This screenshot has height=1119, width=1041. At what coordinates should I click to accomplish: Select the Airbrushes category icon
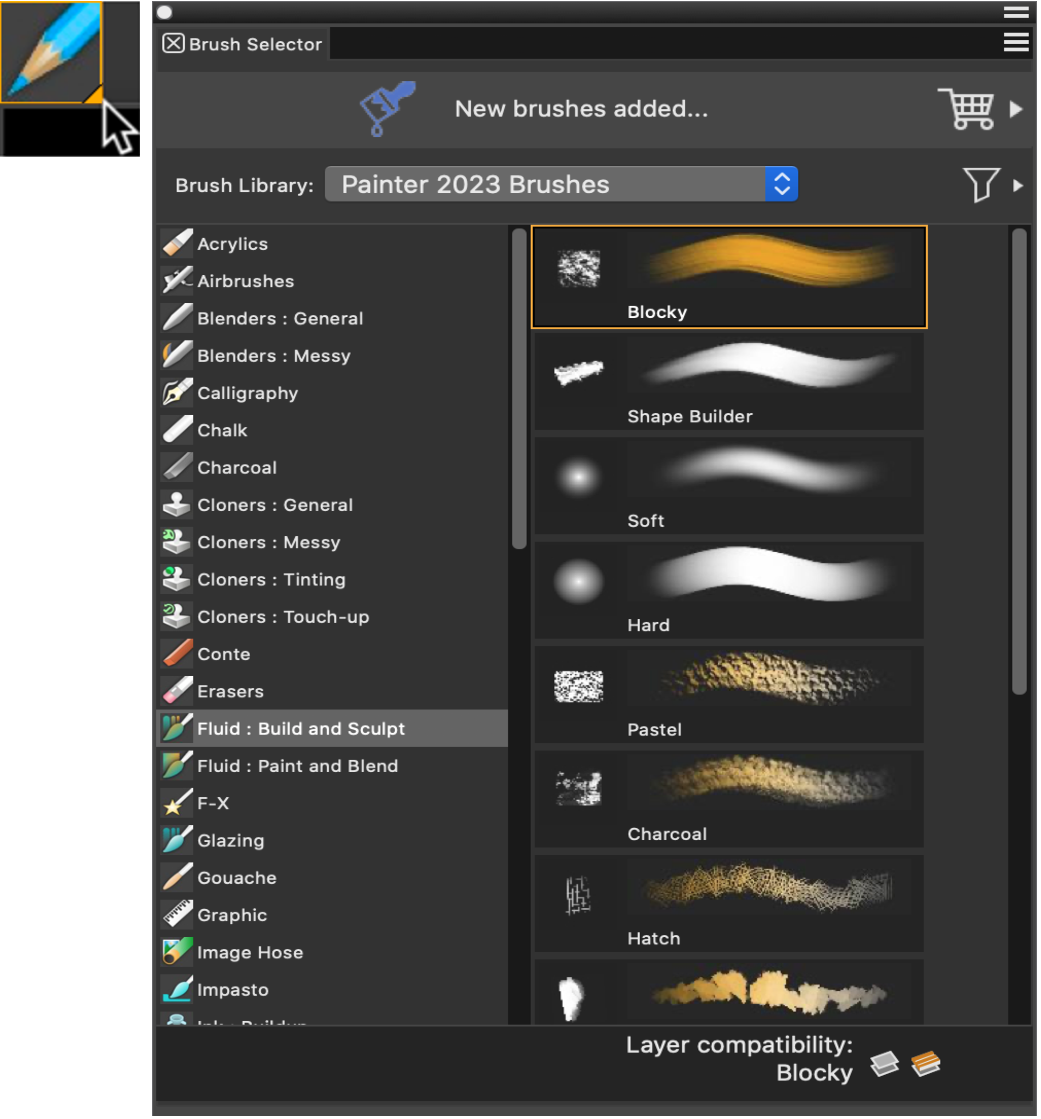(177, 281)
